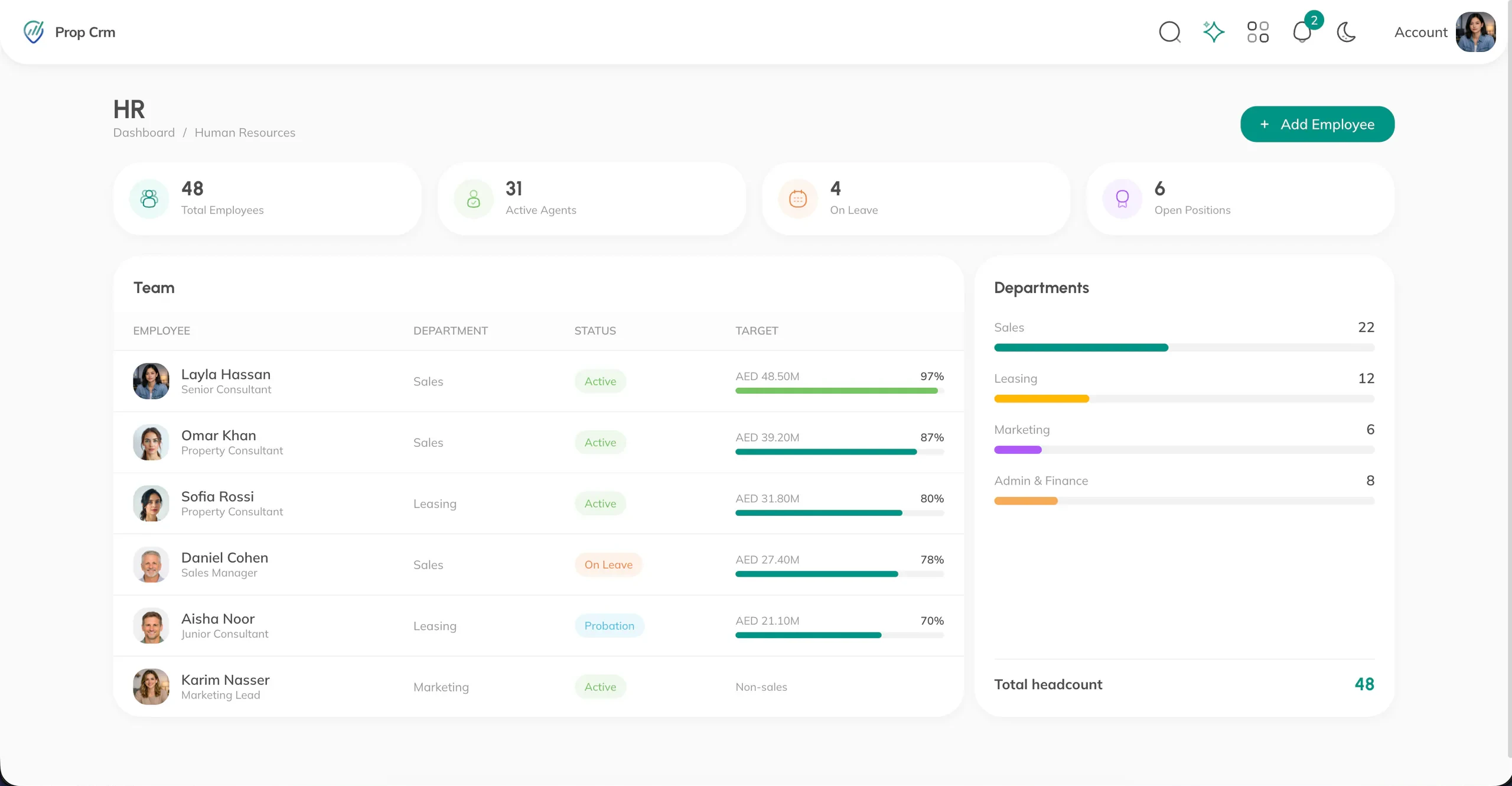Click the Team panel heading
1512x786 pixels.
click(154, 288)
